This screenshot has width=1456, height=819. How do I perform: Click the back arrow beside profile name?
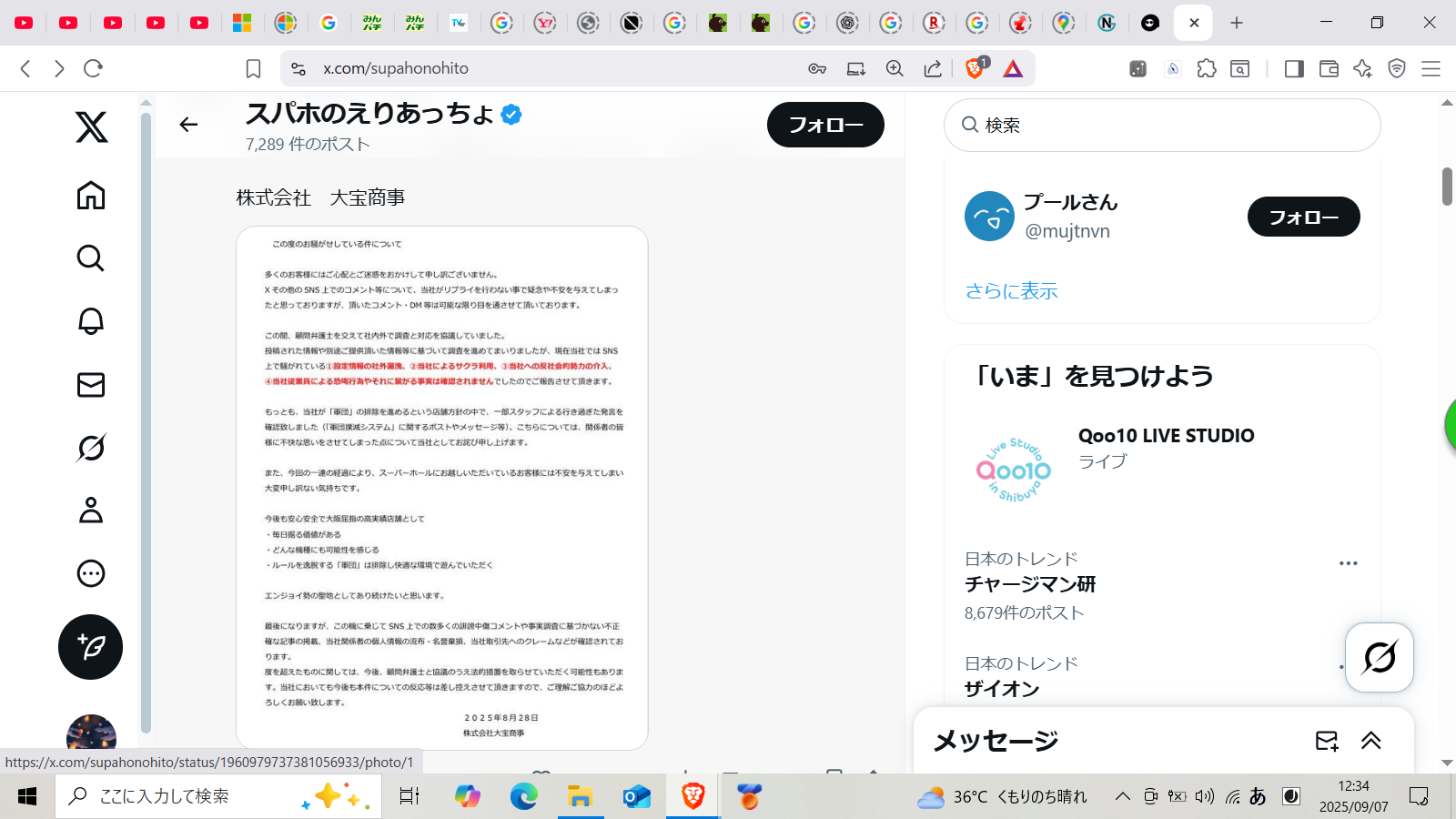188,125
